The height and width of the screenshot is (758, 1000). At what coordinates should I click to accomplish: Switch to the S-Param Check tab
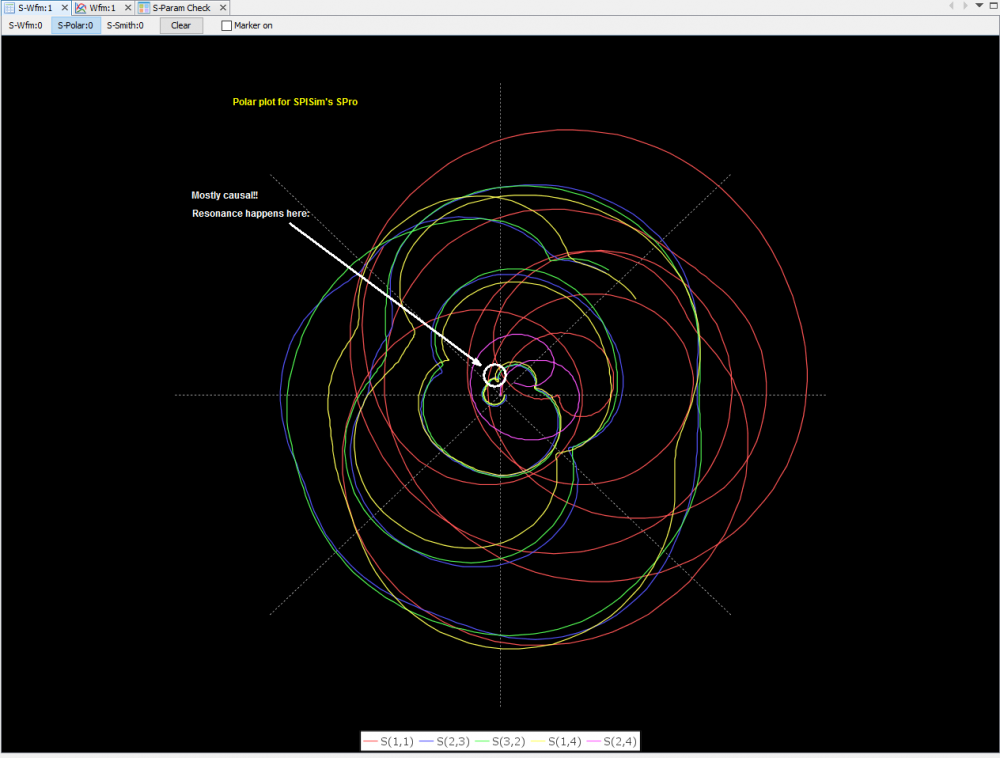point(181,7)
